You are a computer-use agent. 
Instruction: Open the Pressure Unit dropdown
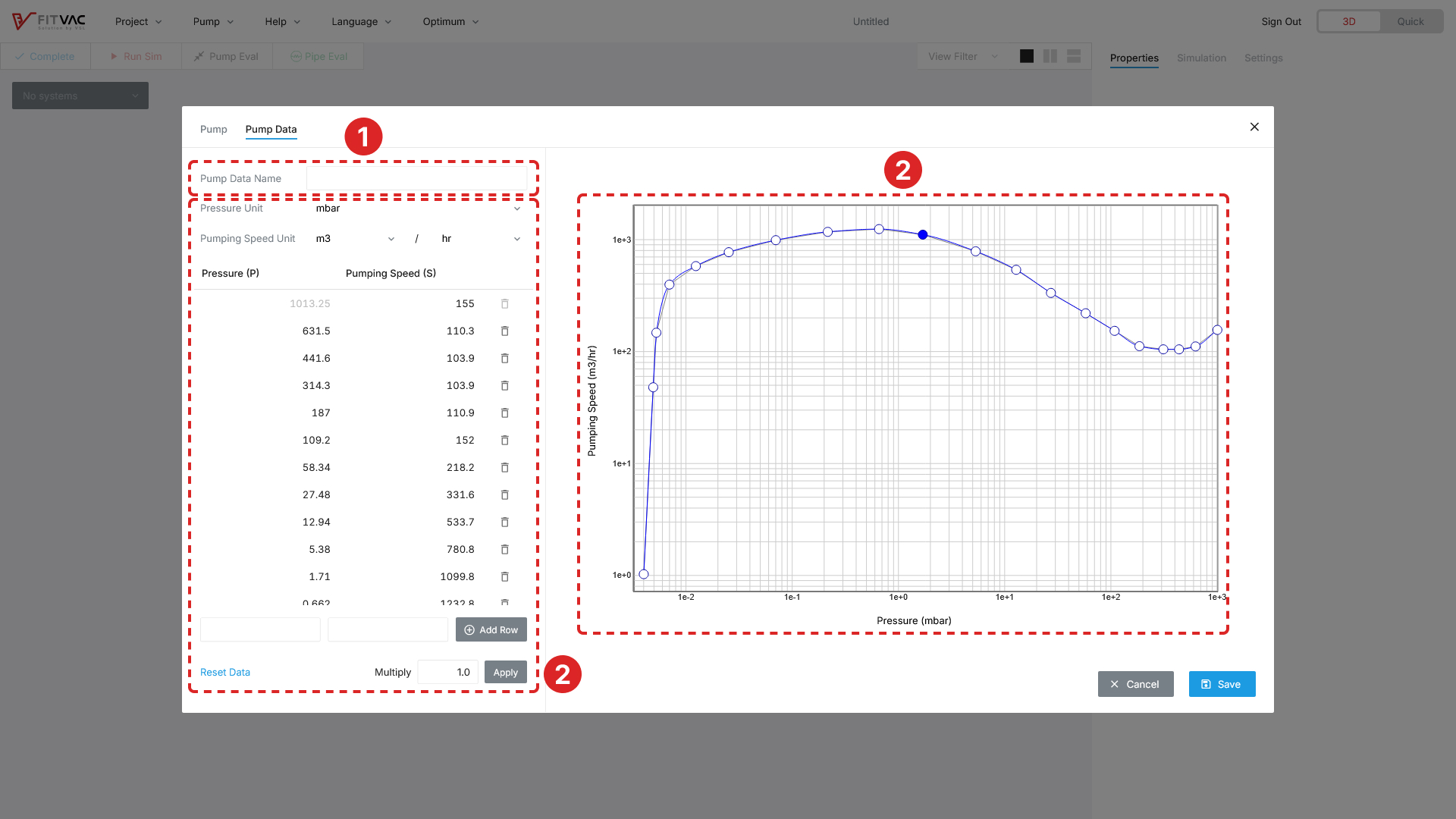coord(417,209)
